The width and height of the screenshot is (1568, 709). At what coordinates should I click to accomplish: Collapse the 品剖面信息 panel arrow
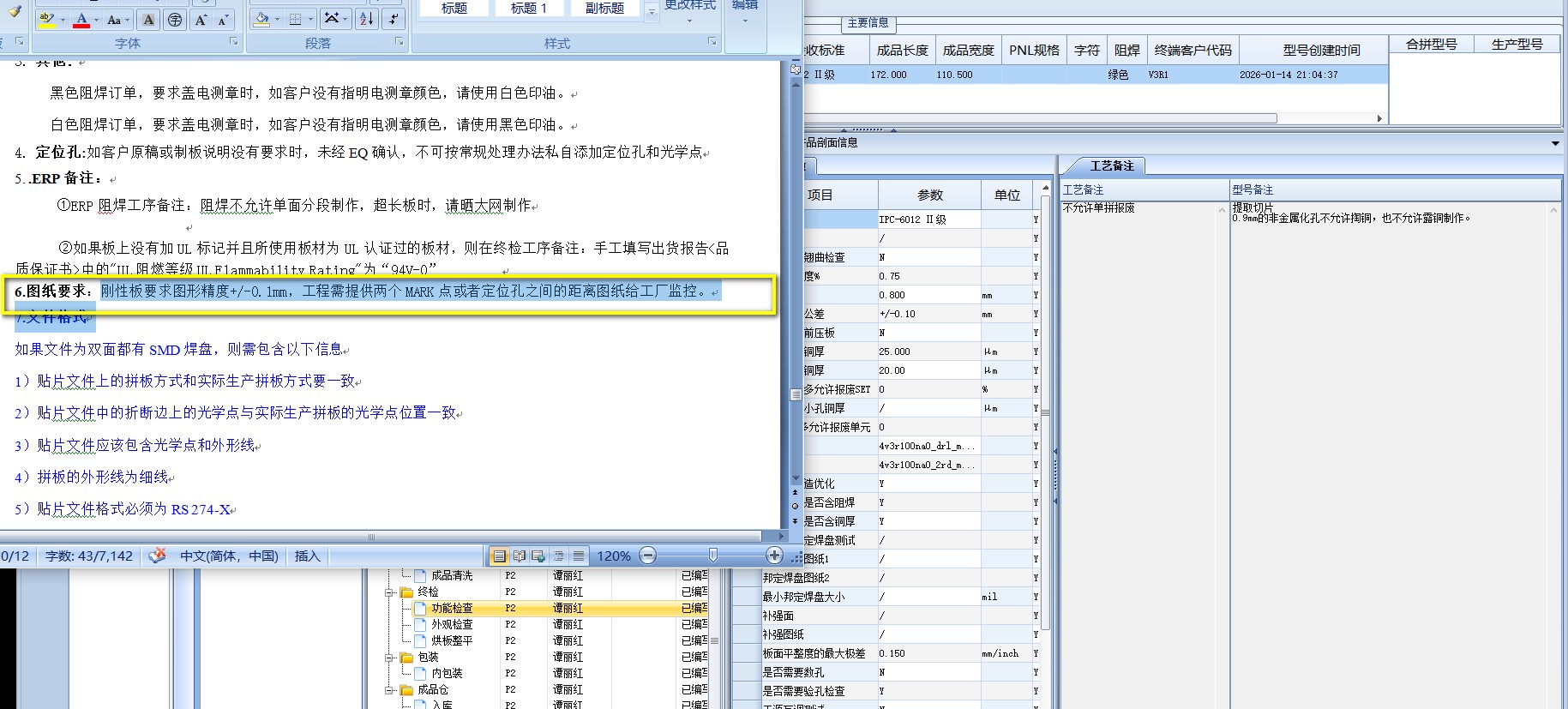pyautogui.click(x=1555, y=143)
